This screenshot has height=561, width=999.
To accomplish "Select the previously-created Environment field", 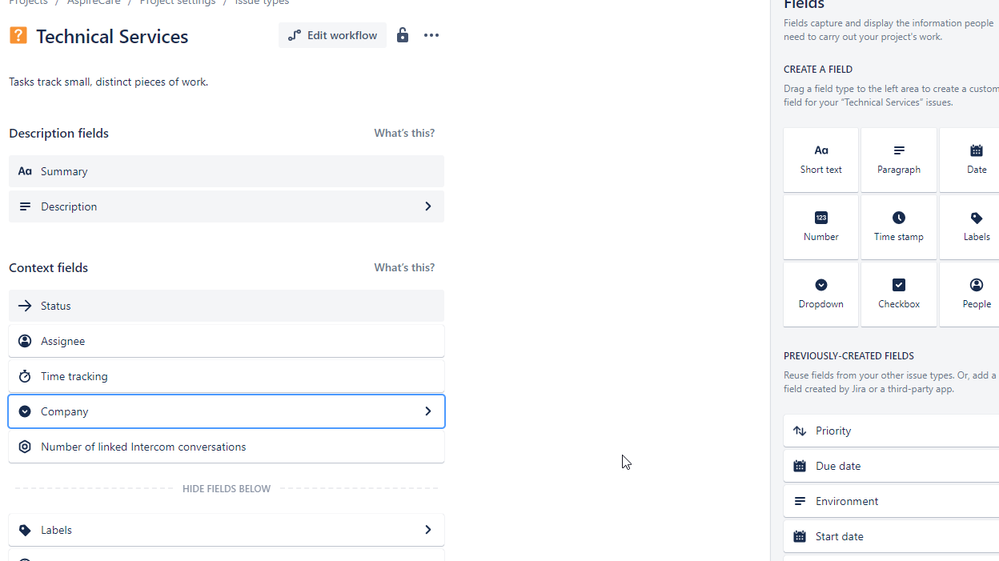I will (891, 501).
